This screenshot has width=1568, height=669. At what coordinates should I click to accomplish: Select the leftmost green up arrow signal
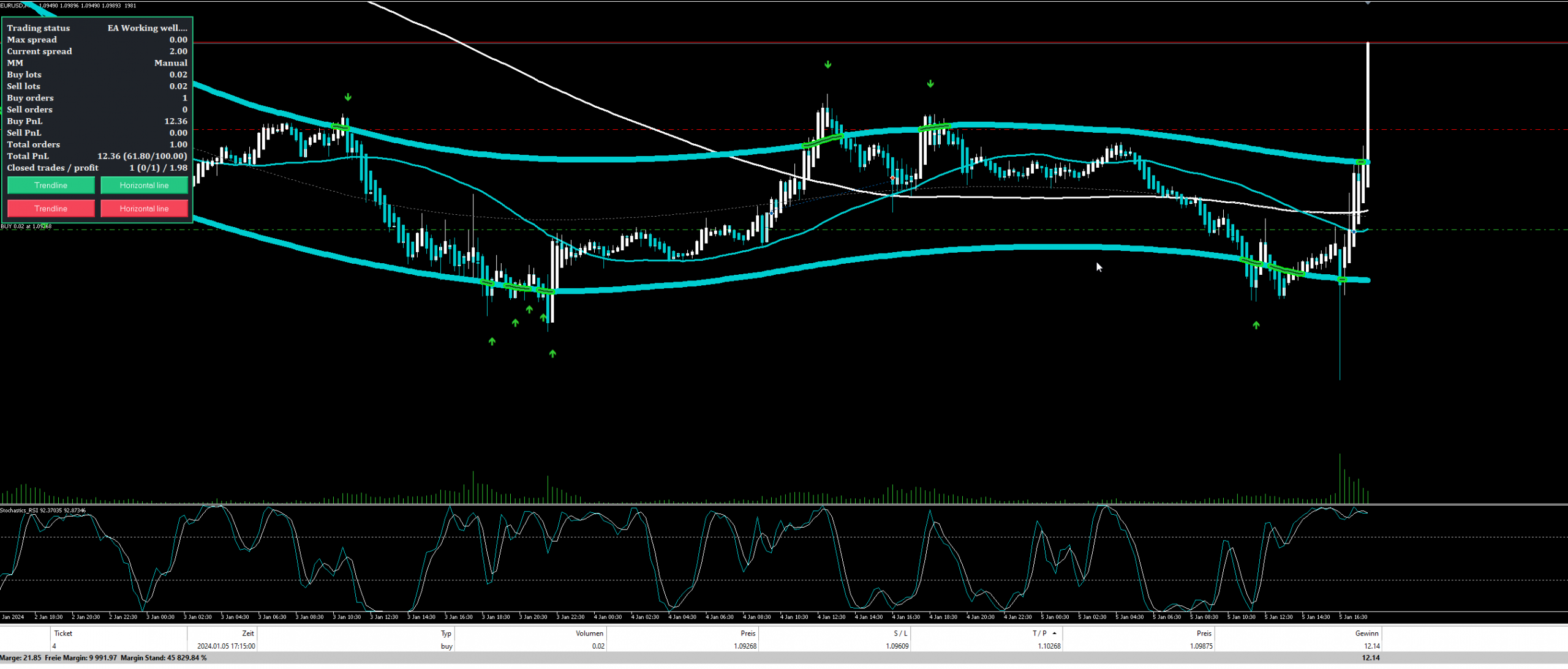(x=492, y=342)
